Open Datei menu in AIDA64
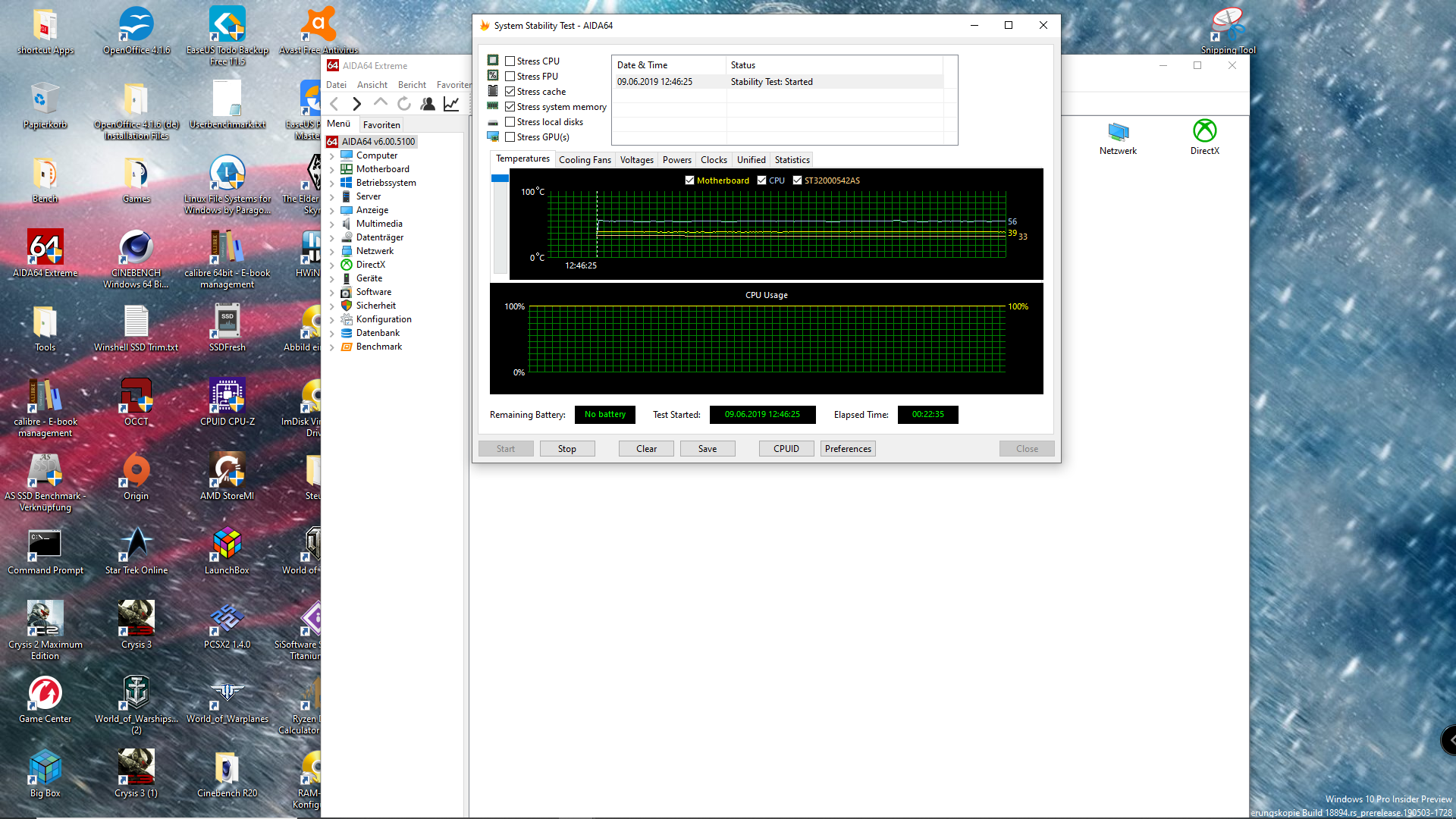The image size is (1456, 819). 336,85
